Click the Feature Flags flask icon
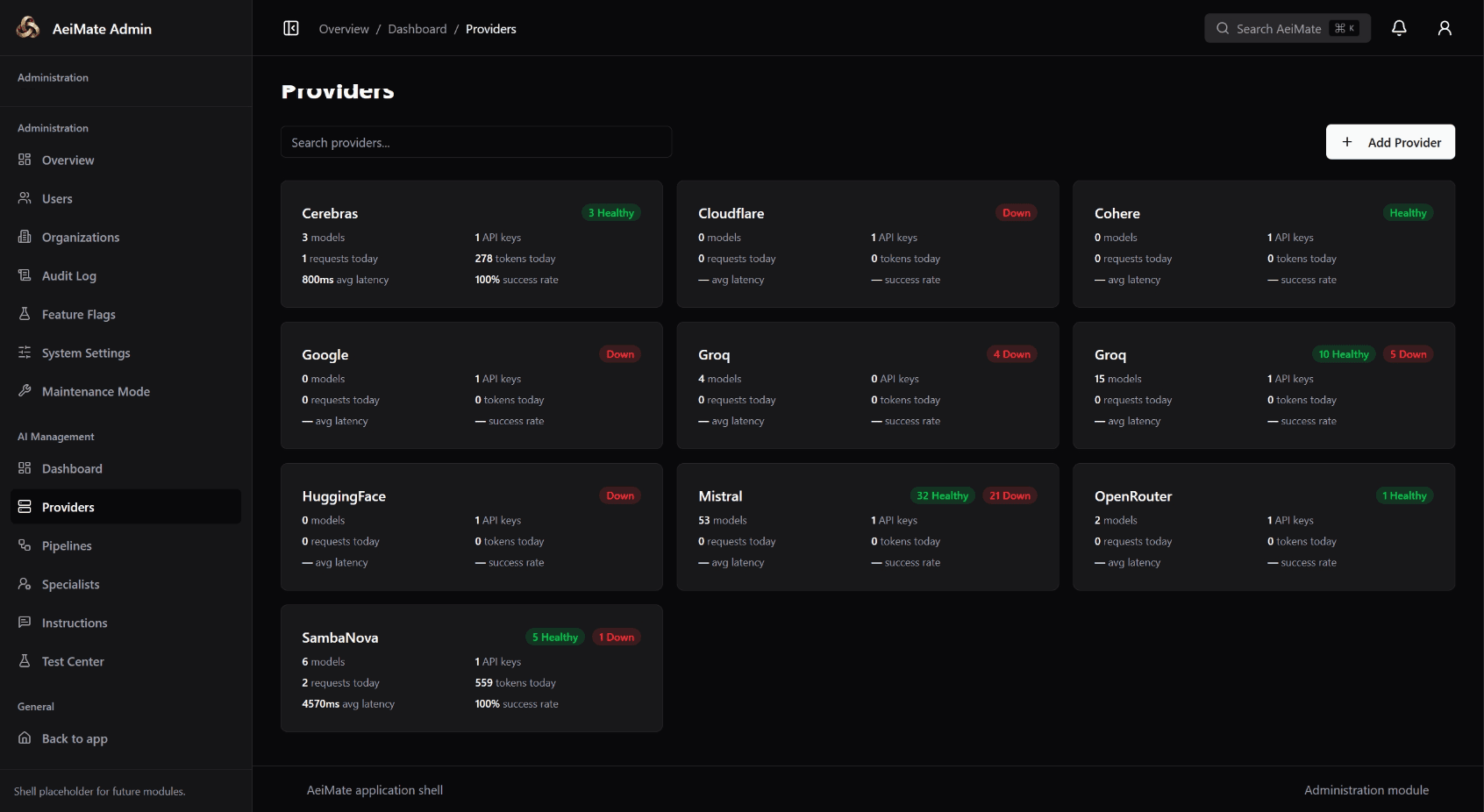This screenshot has width=1484, height=812. [x=25, y=314]
